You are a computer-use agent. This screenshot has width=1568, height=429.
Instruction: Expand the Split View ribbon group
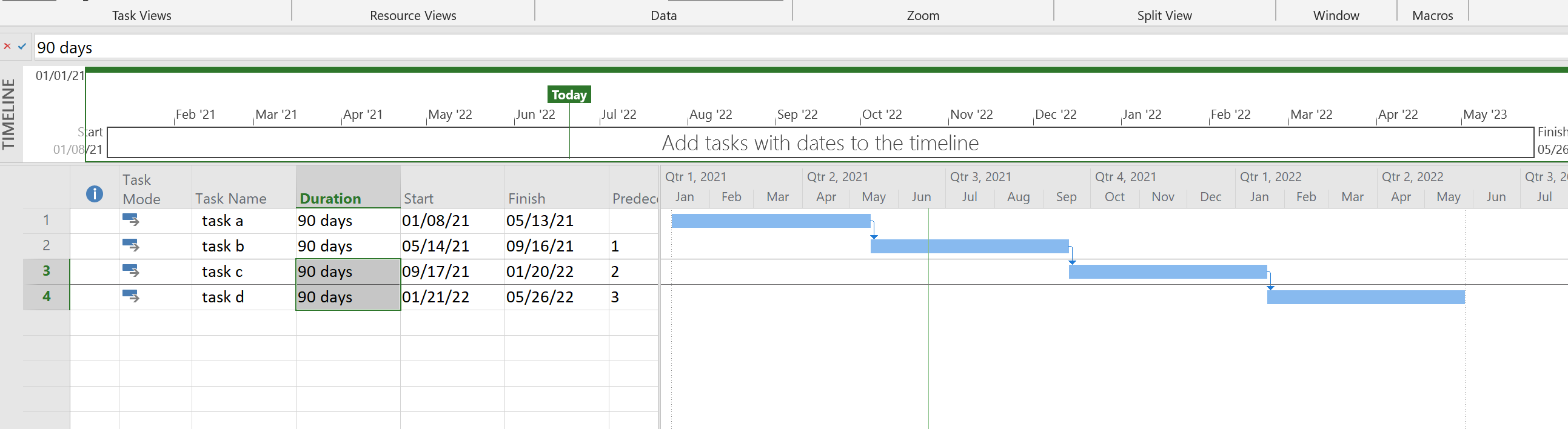point(1164,16)
